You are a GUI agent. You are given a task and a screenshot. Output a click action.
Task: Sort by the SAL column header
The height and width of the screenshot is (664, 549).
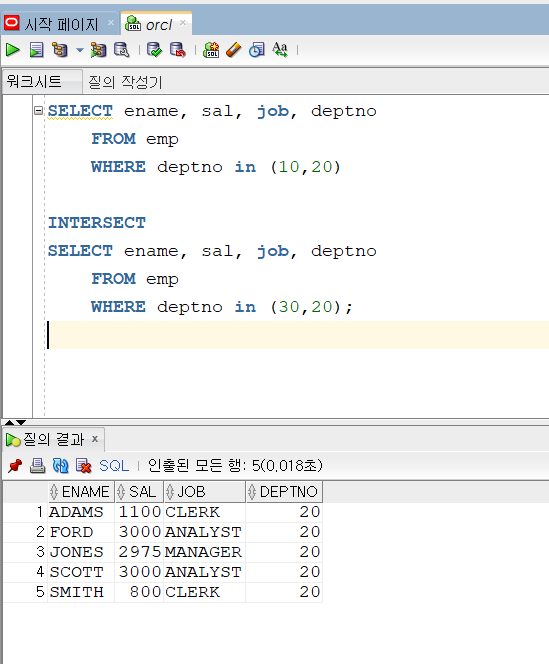[139, 492]
